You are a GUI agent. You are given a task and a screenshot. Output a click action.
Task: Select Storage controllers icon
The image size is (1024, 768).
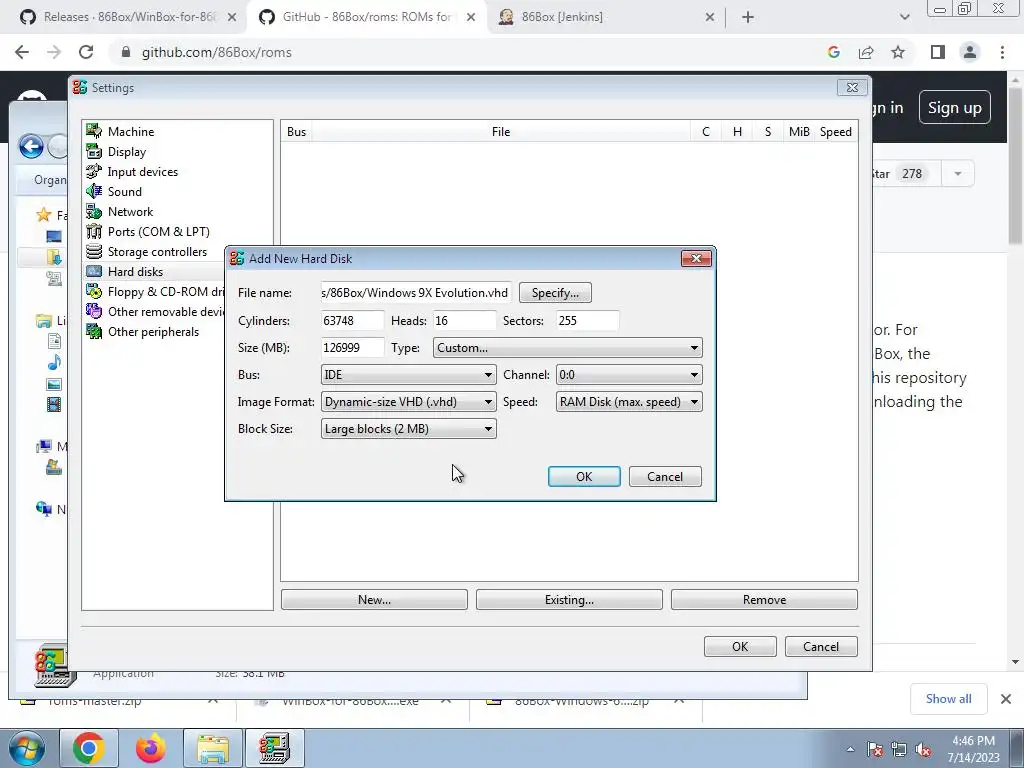(94, 251)
